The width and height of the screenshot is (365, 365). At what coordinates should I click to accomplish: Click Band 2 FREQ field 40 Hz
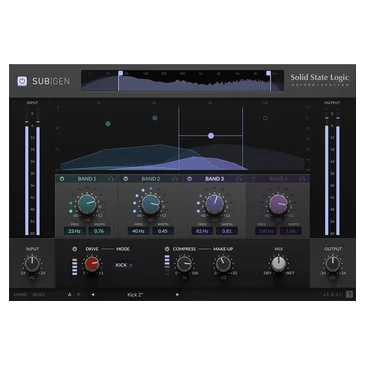pos(138,231)
